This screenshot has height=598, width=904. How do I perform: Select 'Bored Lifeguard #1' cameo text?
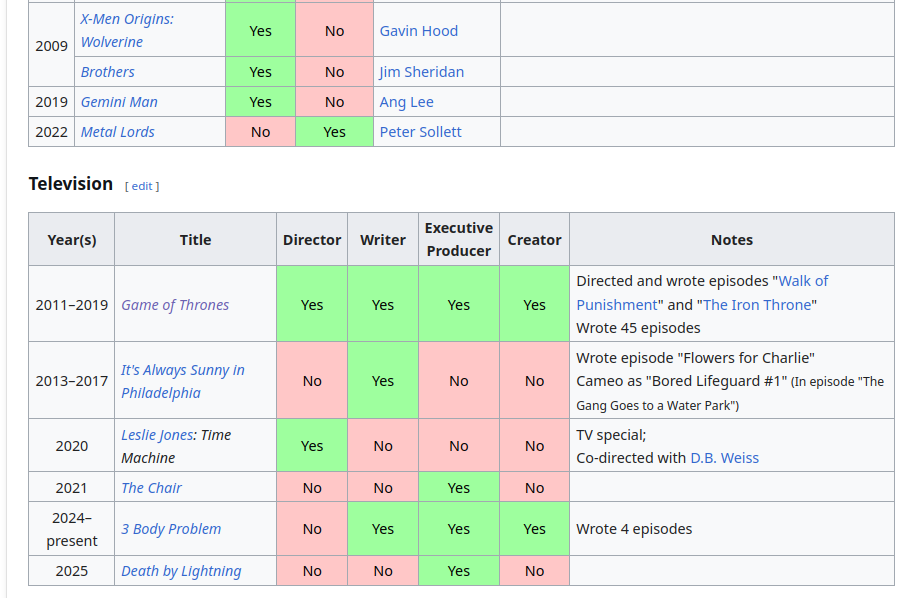pyautogui.click(x=717, y=381)
